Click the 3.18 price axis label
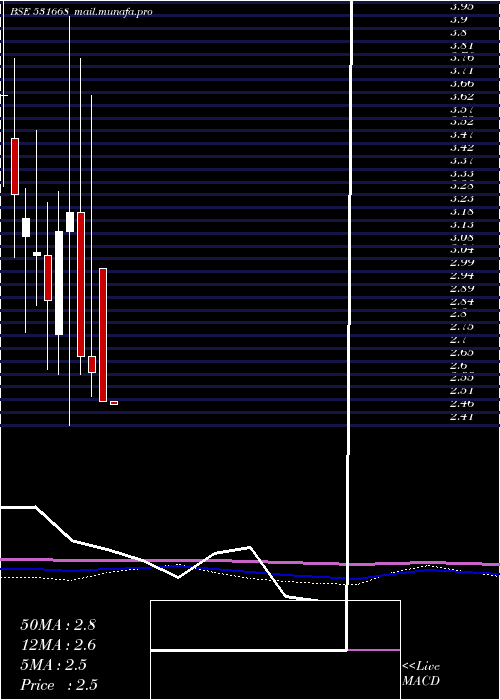Screen dimensions: 500x700 [x=461, y=212]
